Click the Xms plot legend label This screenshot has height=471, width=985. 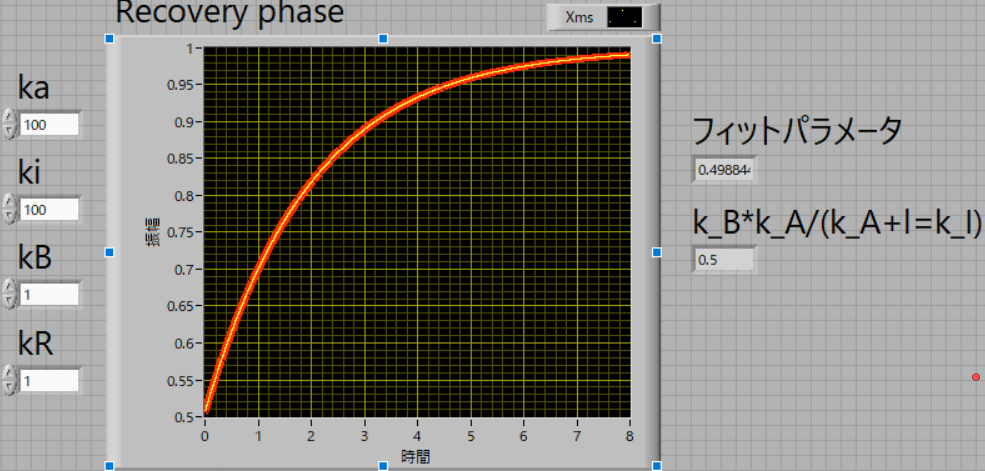click(579, 17)
